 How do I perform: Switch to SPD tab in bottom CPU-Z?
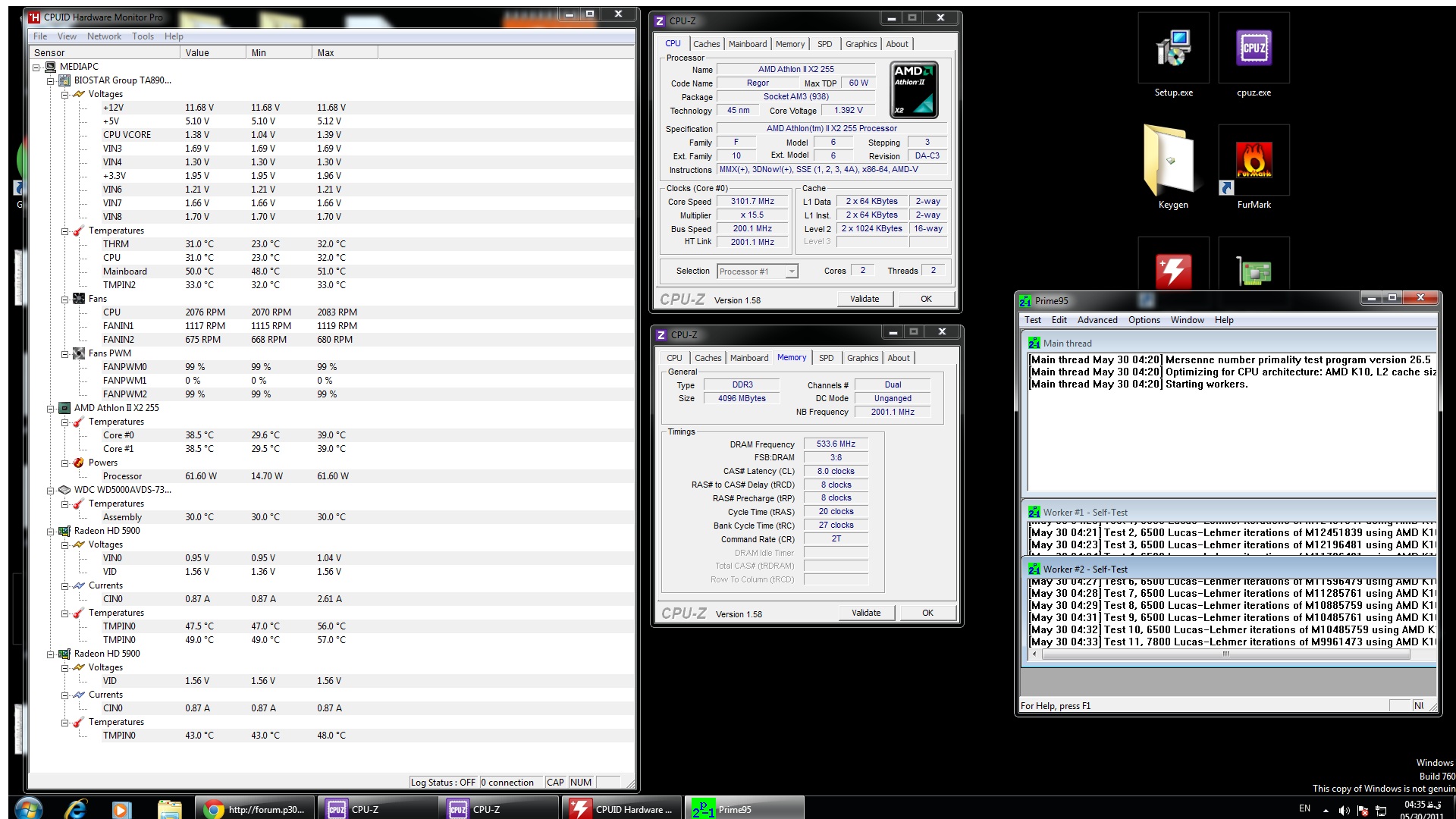[x=827, y=358]
